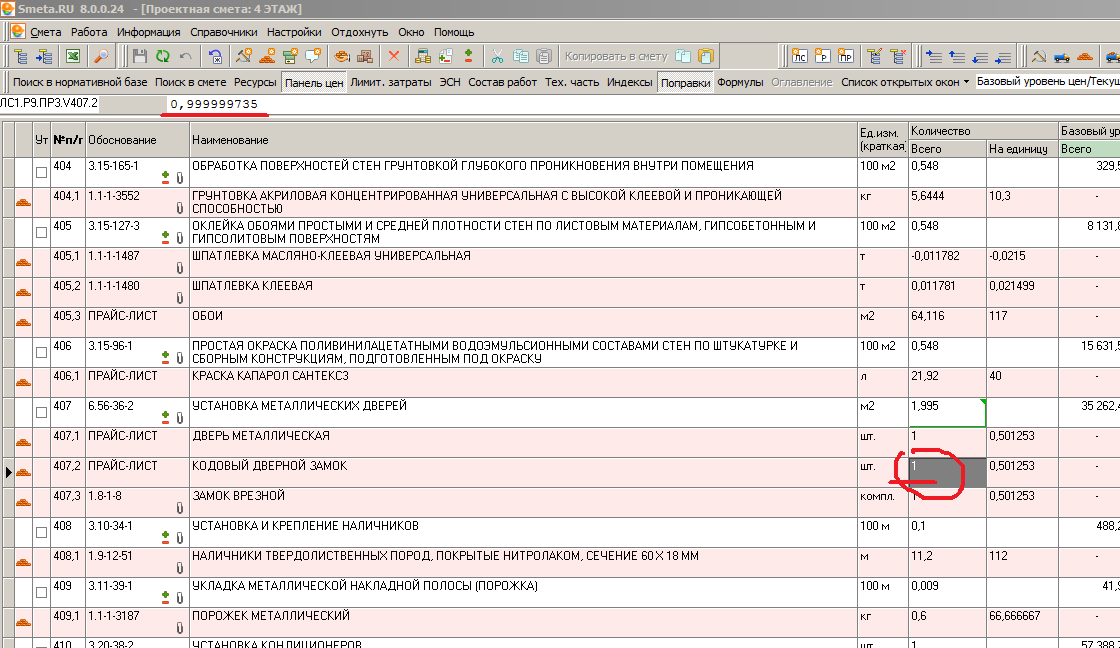
Task: Click the ПР new subsection icon
Action: click(x=846, y=56)
